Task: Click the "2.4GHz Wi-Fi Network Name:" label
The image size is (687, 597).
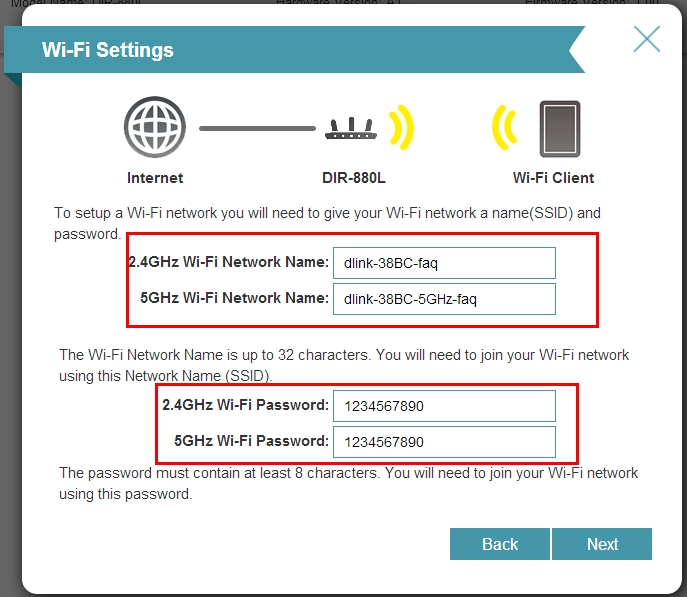Action: click(x=229, y=262)
